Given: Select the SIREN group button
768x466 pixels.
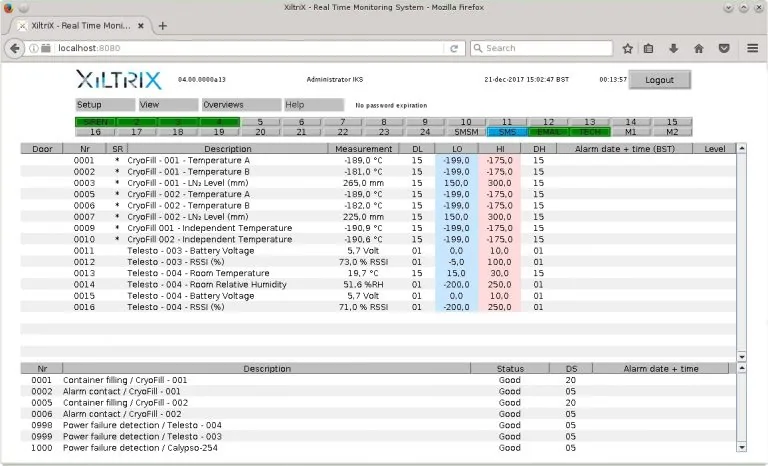Looking at the screenshot, I should point(96,122).
